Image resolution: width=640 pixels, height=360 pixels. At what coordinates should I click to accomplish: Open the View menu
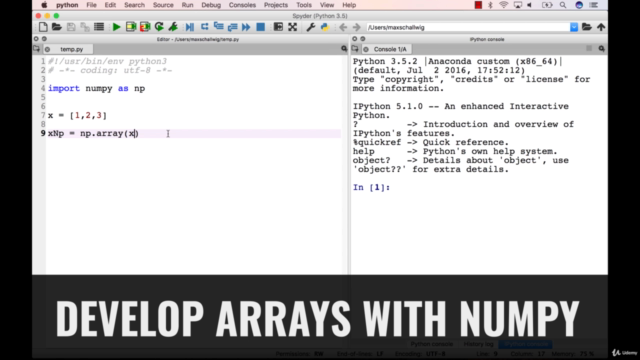327,5
